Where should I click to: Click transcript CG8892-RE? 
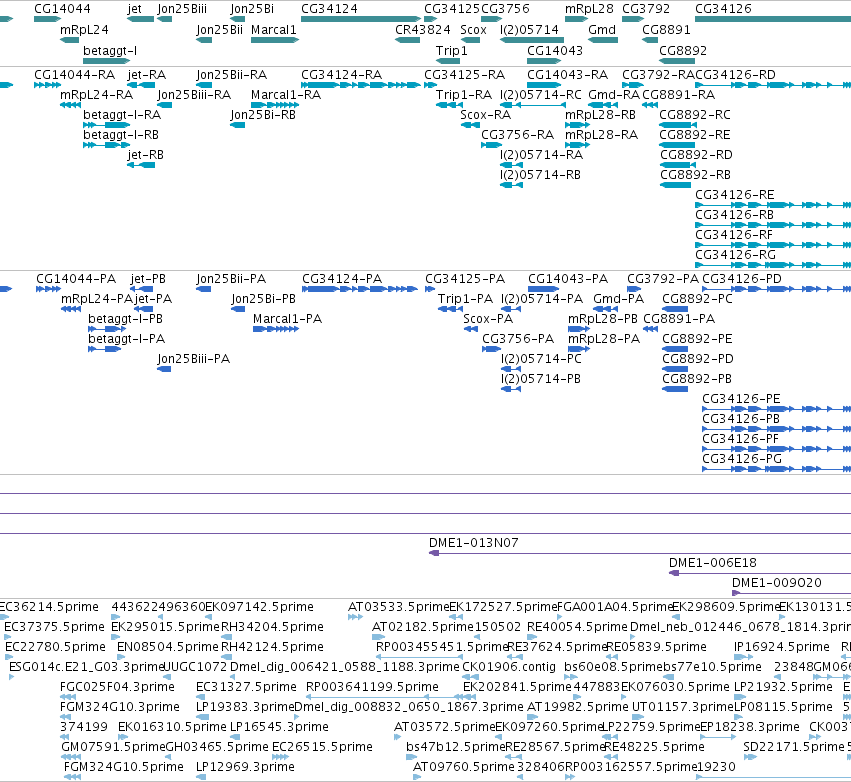695,135
